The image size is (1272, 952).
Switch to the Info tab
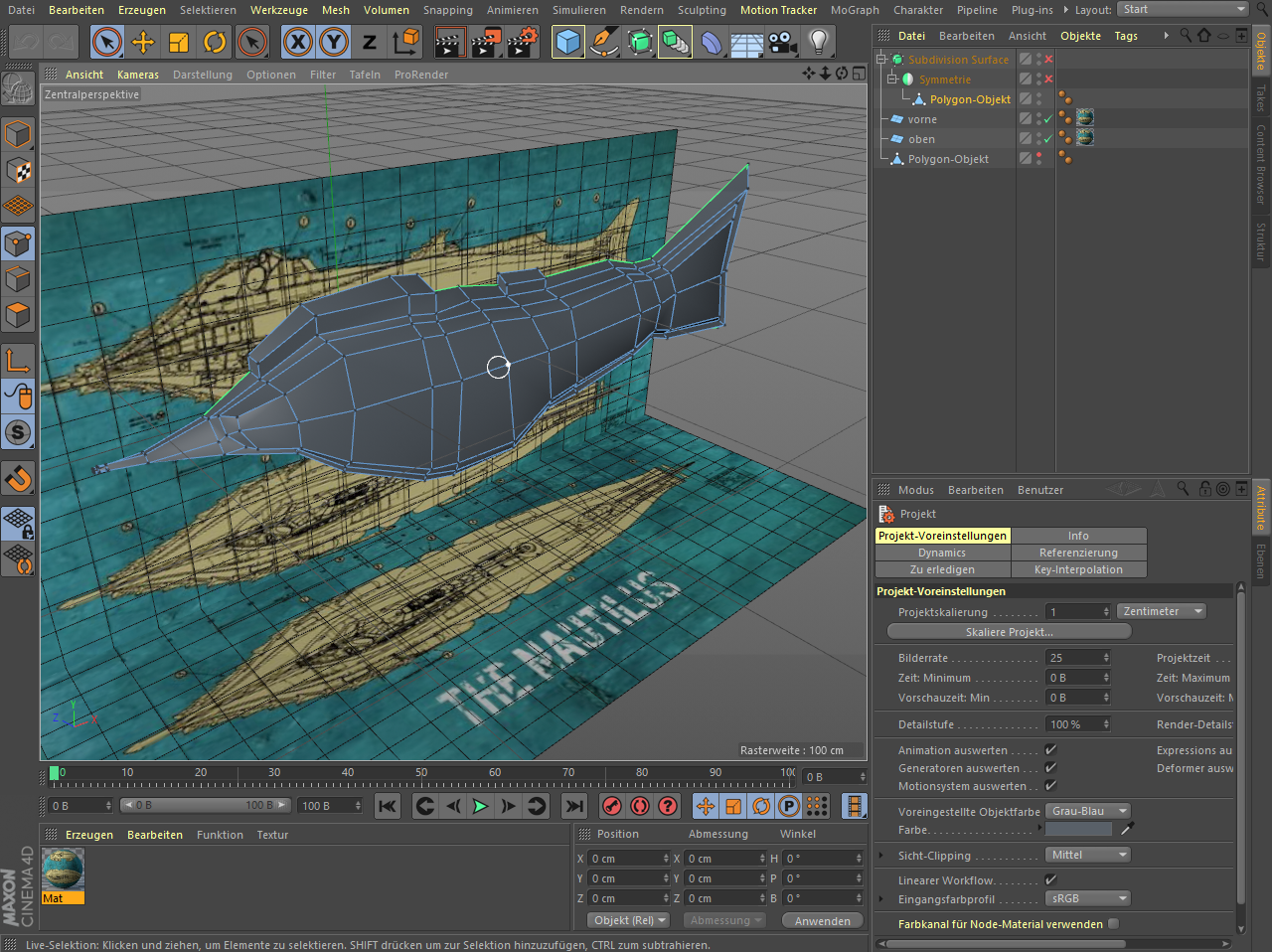tap(1078, 536)
